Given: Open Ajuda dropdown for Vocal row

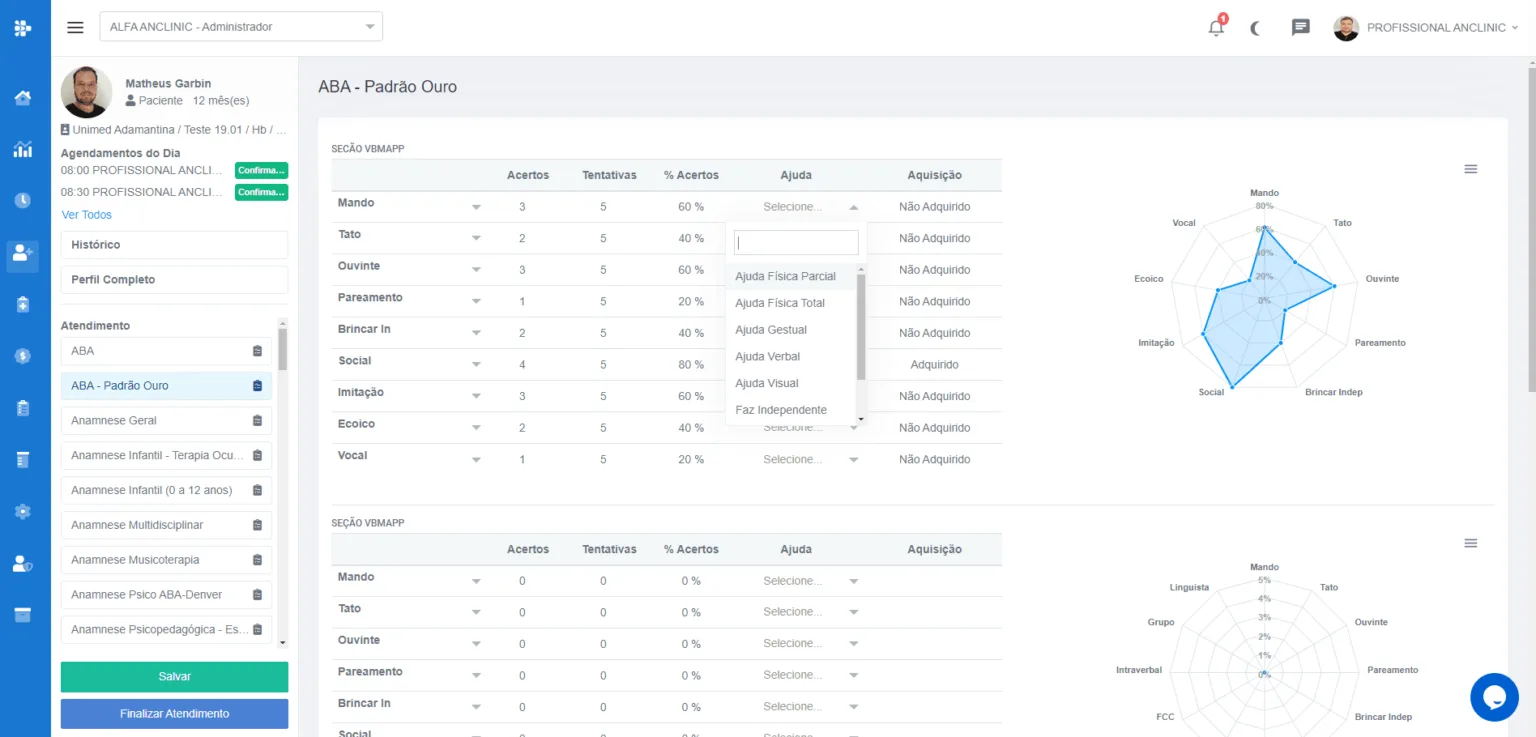Looking at the screenshot, I should (810, 460).
